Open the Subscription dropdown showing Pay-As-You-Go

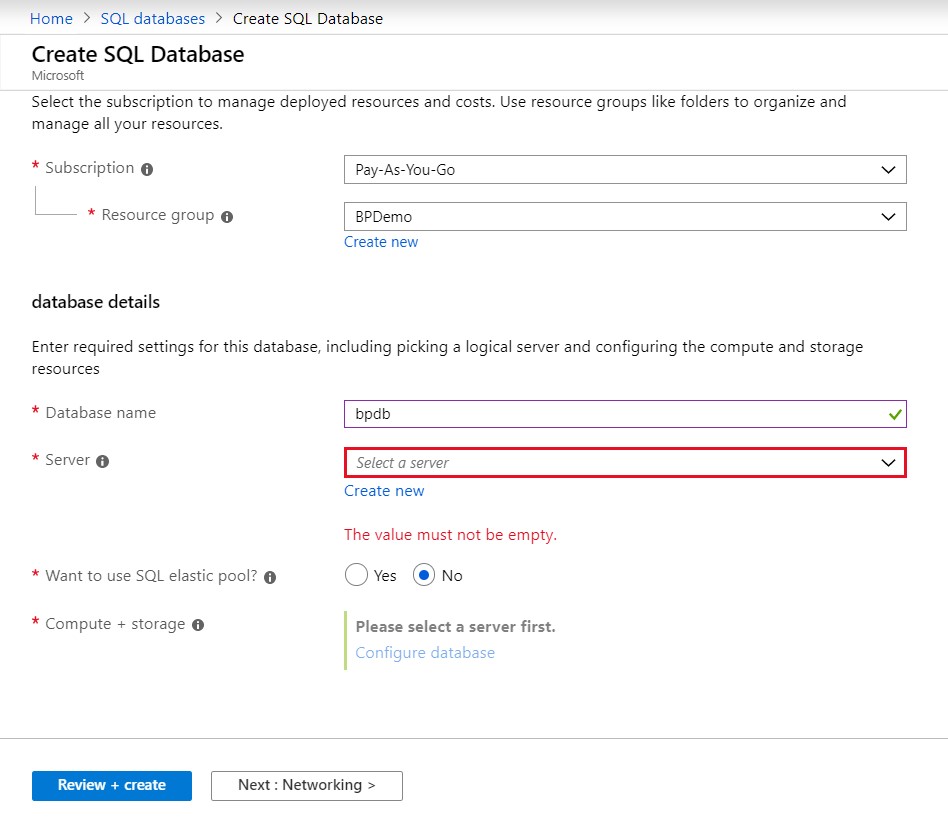tap(625, 169)
